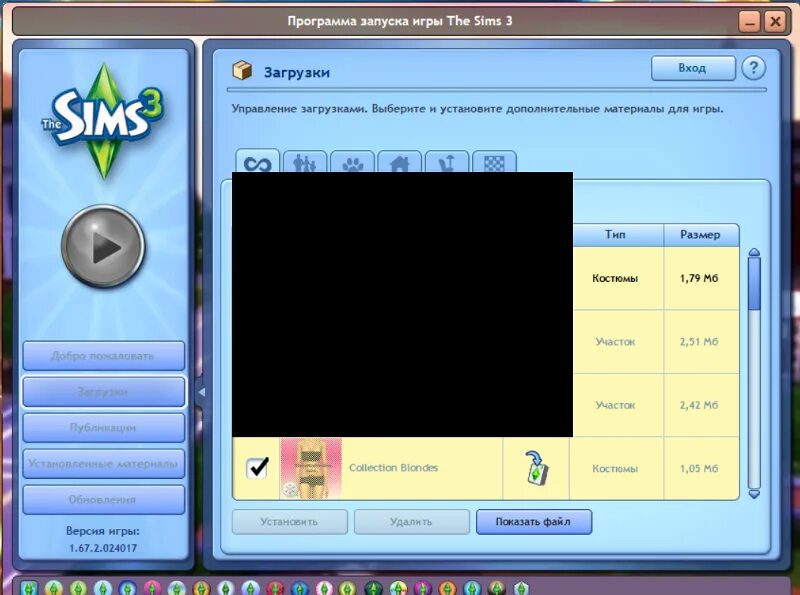Click the Collection Blondes thumbnail image
This screenshot has height=595, width=800.
(x=311, y=468)
